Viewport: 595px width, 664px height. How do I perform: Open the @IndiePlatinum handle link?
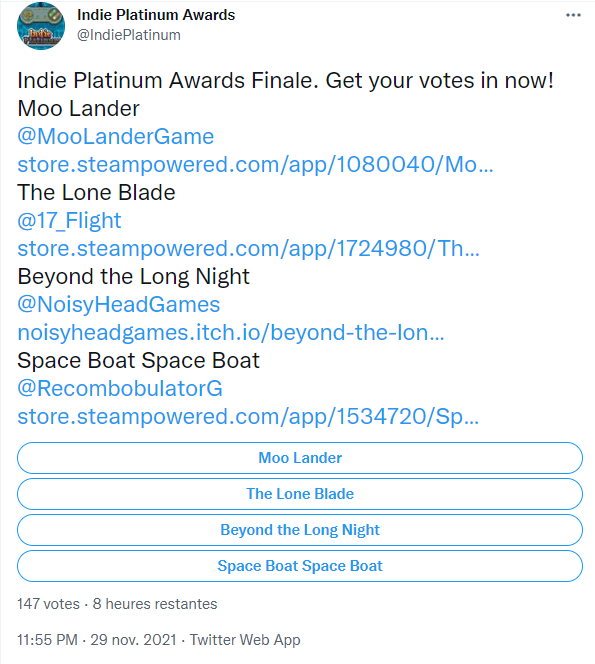click(x=129, y=35)
